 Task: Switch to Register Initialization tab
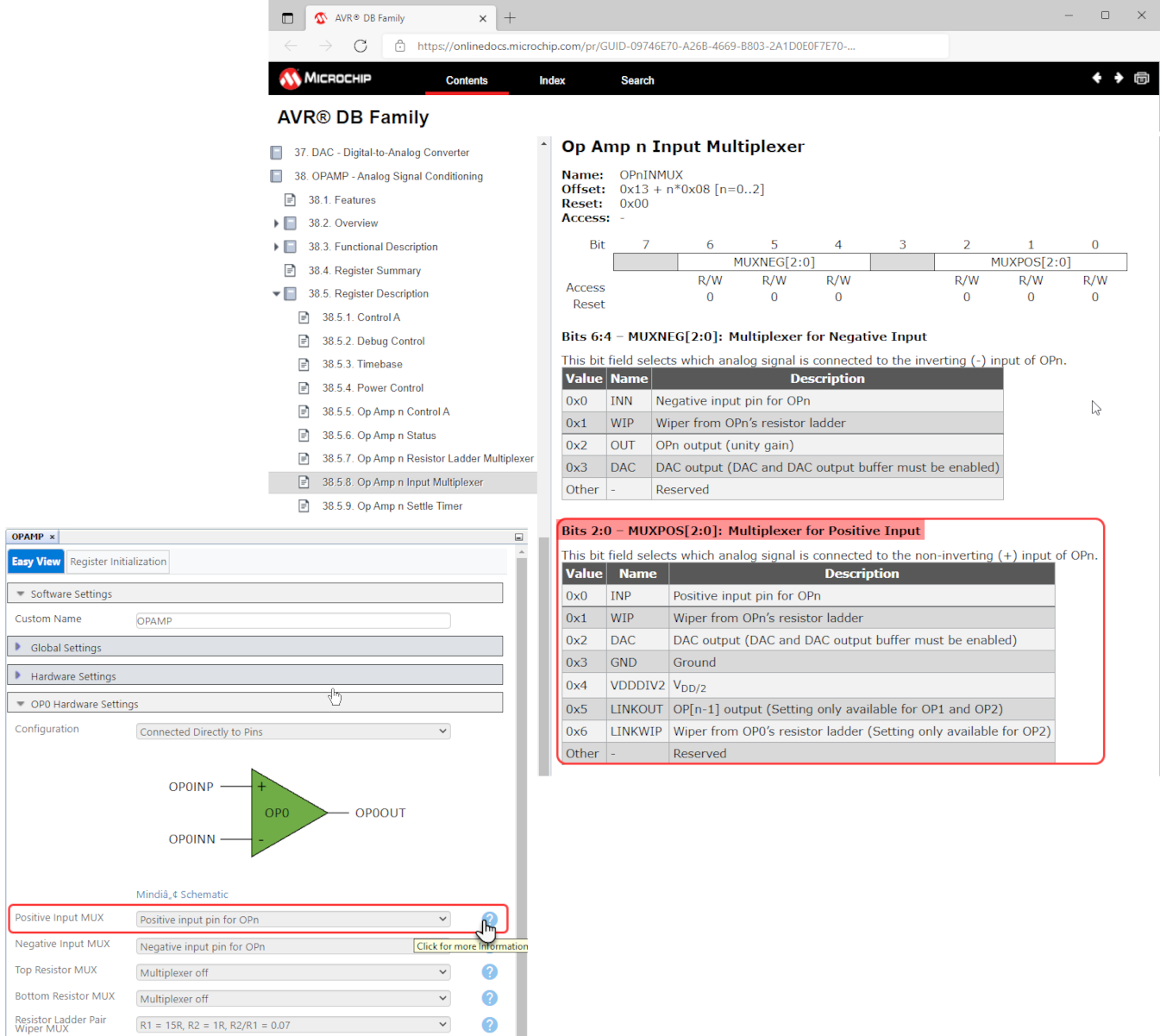click(x=118, y=562)
